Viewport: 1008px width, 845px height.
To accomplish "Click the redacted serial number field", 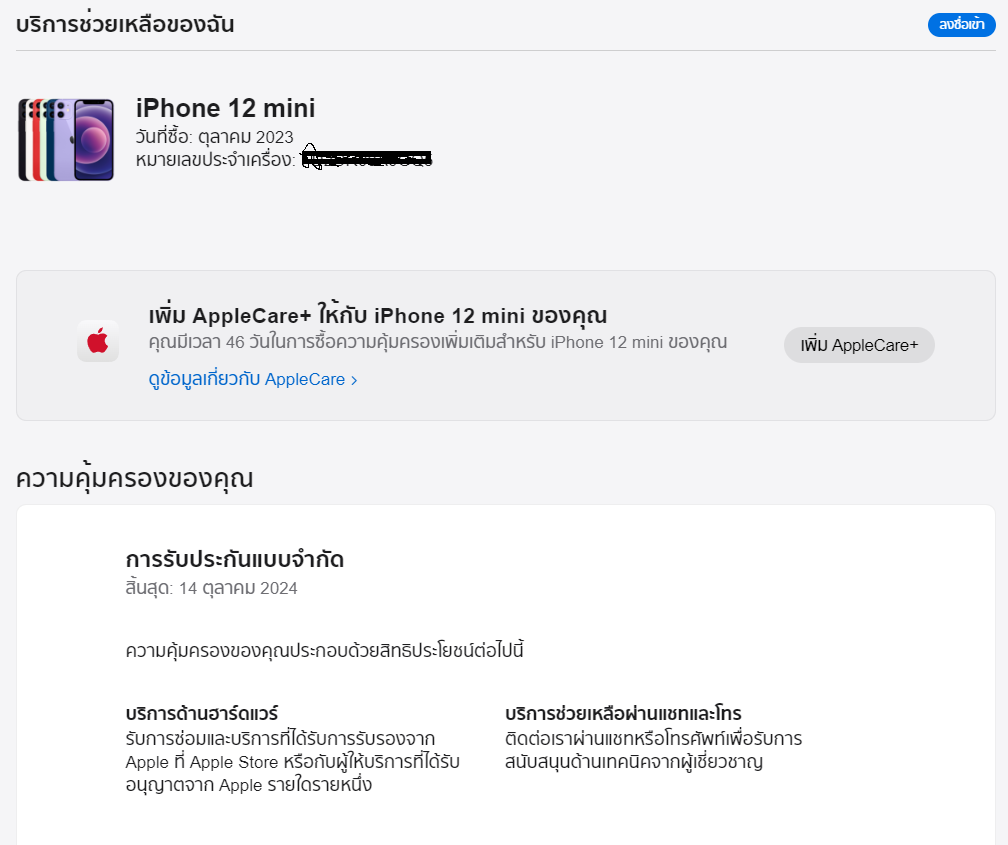I will 366,158.
